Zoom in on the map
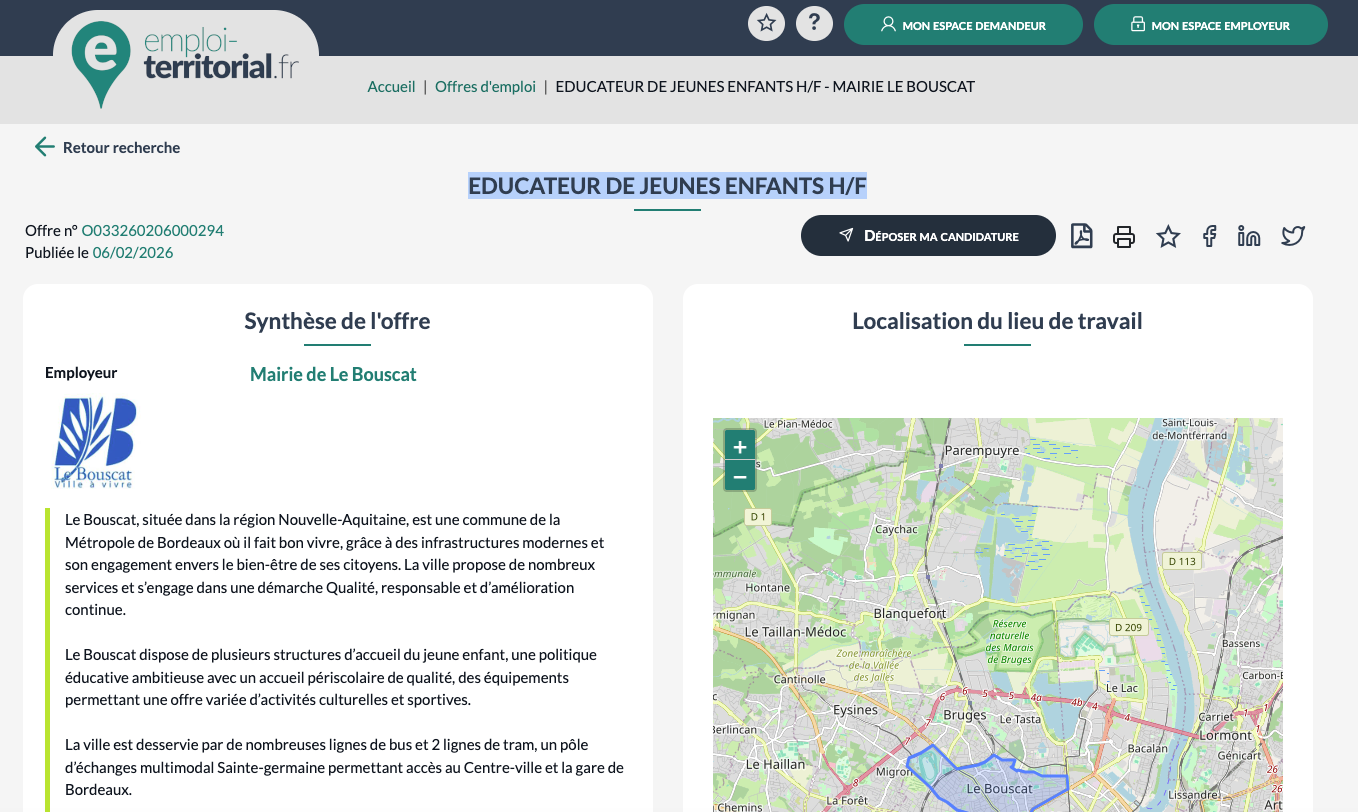Screen dimensions: 1358x812 [x=740, y=447]
